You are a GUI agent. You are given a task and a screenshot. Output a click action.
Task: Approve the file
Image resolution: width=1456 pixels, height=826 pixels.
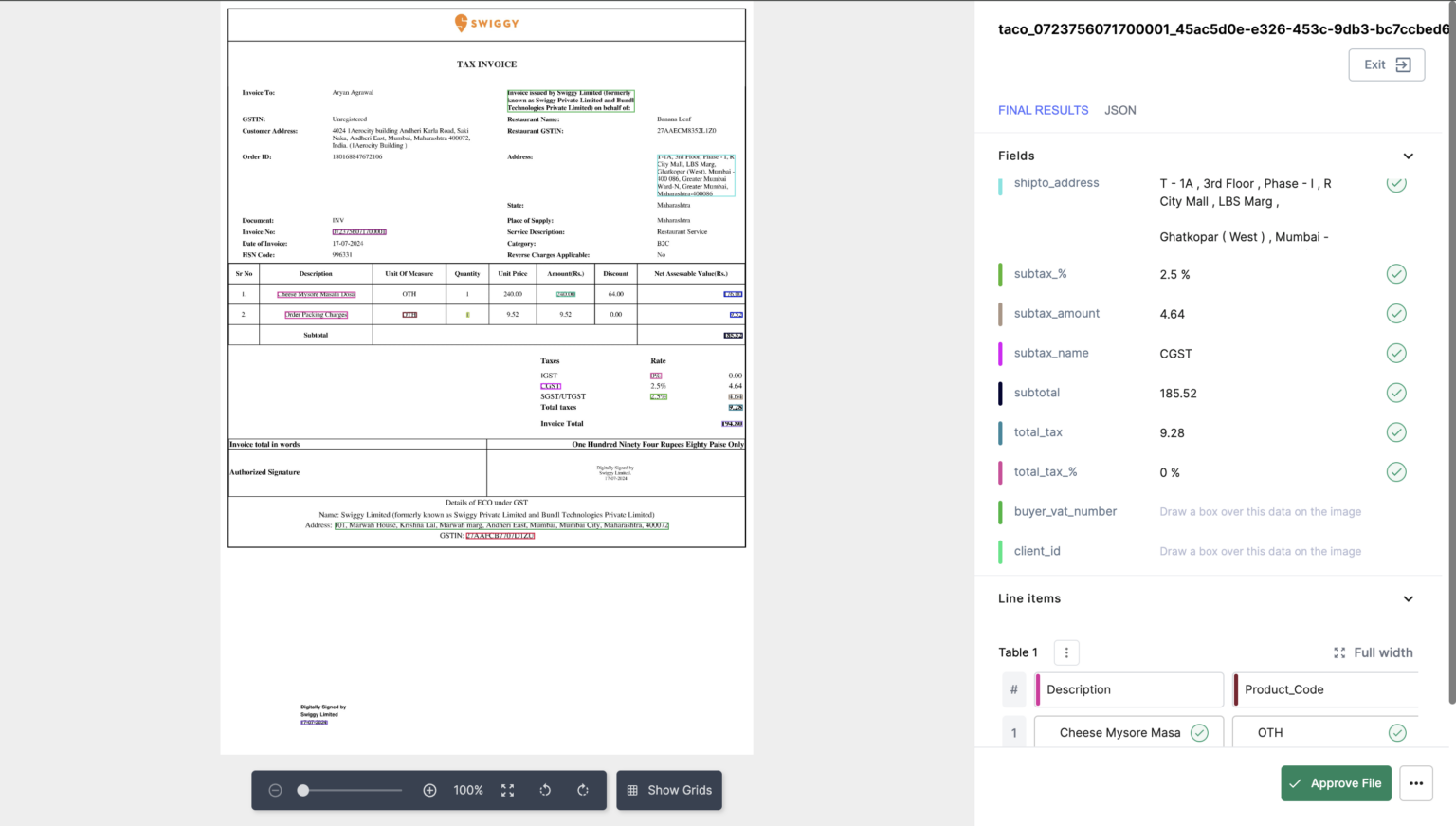1336,783
